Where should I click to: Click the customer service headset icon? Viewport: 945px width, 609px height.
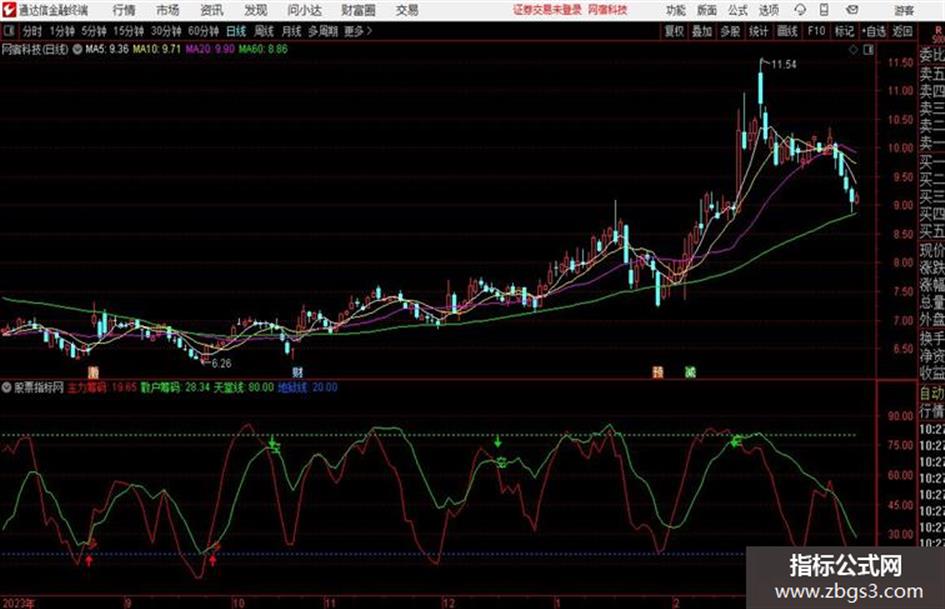[x=800, y=10]
